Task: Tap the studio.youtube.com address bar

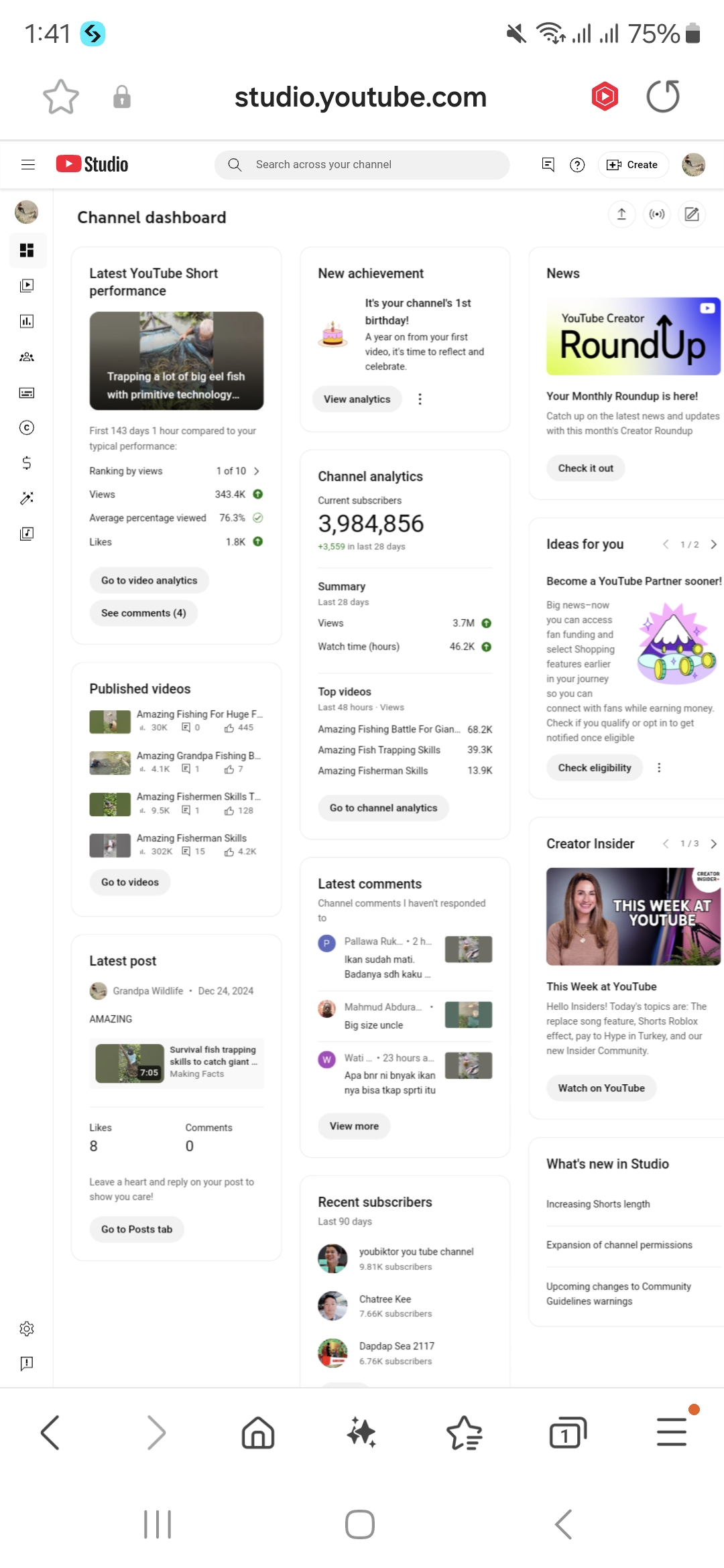Action: [x=361, y=97]
